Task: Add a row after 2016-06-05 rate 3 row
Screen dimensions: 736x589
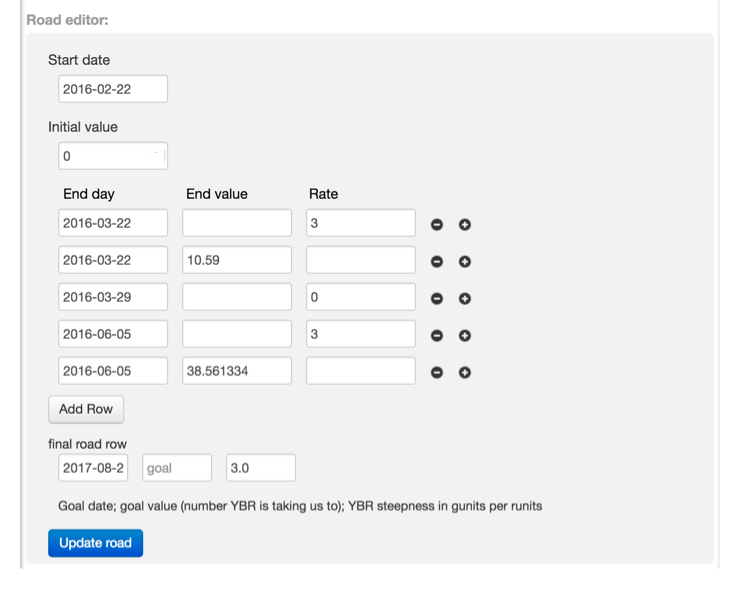Action: [x=465, y=335]
